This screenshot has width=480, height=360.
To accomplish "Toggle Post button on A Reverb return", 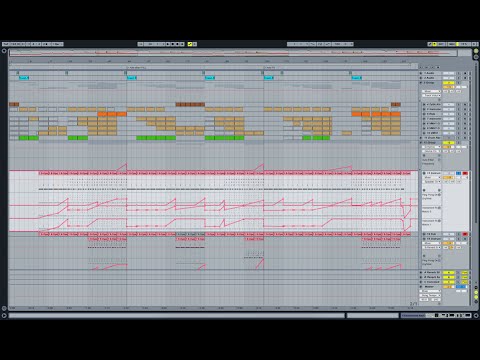I will (465, 273).
